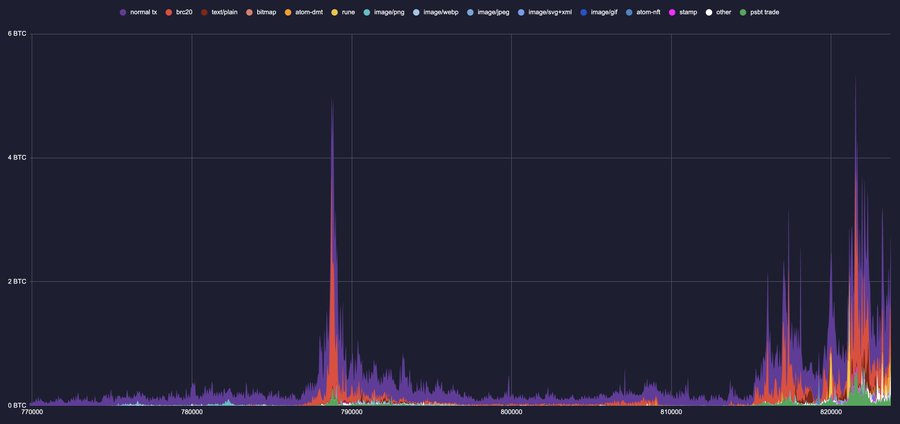This screenshot has height=424, width=900.
Task: Toggle the 'image/gif' legend entry
Action: point(599,12)
